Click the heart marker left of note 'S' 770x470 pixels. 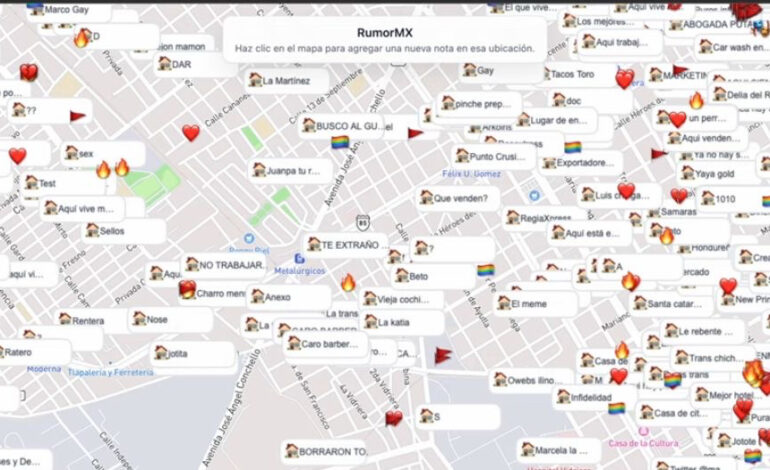[x=393, y=418]
